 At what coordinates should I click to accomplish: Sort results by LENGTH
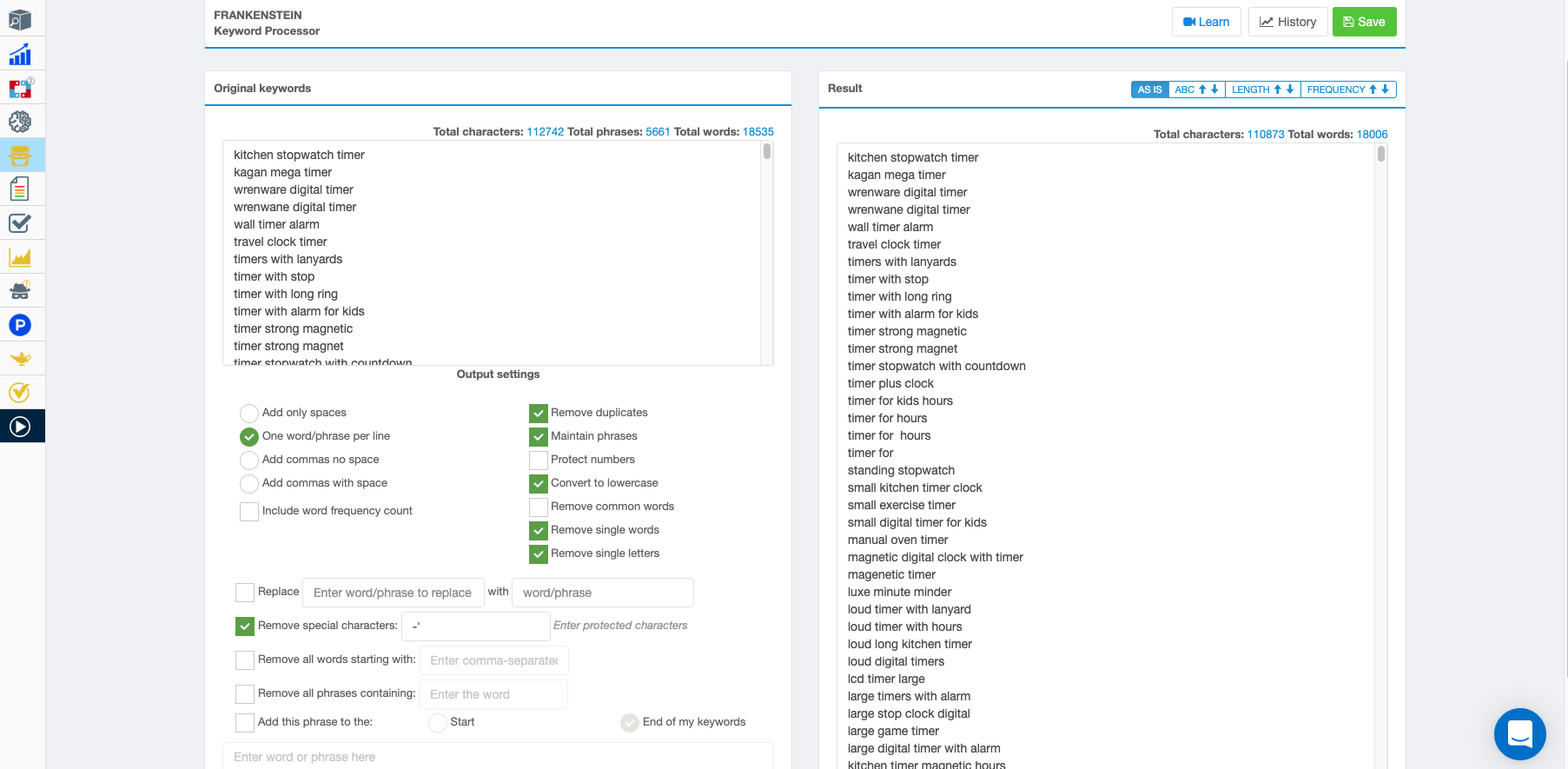(x=1261, y=89)
